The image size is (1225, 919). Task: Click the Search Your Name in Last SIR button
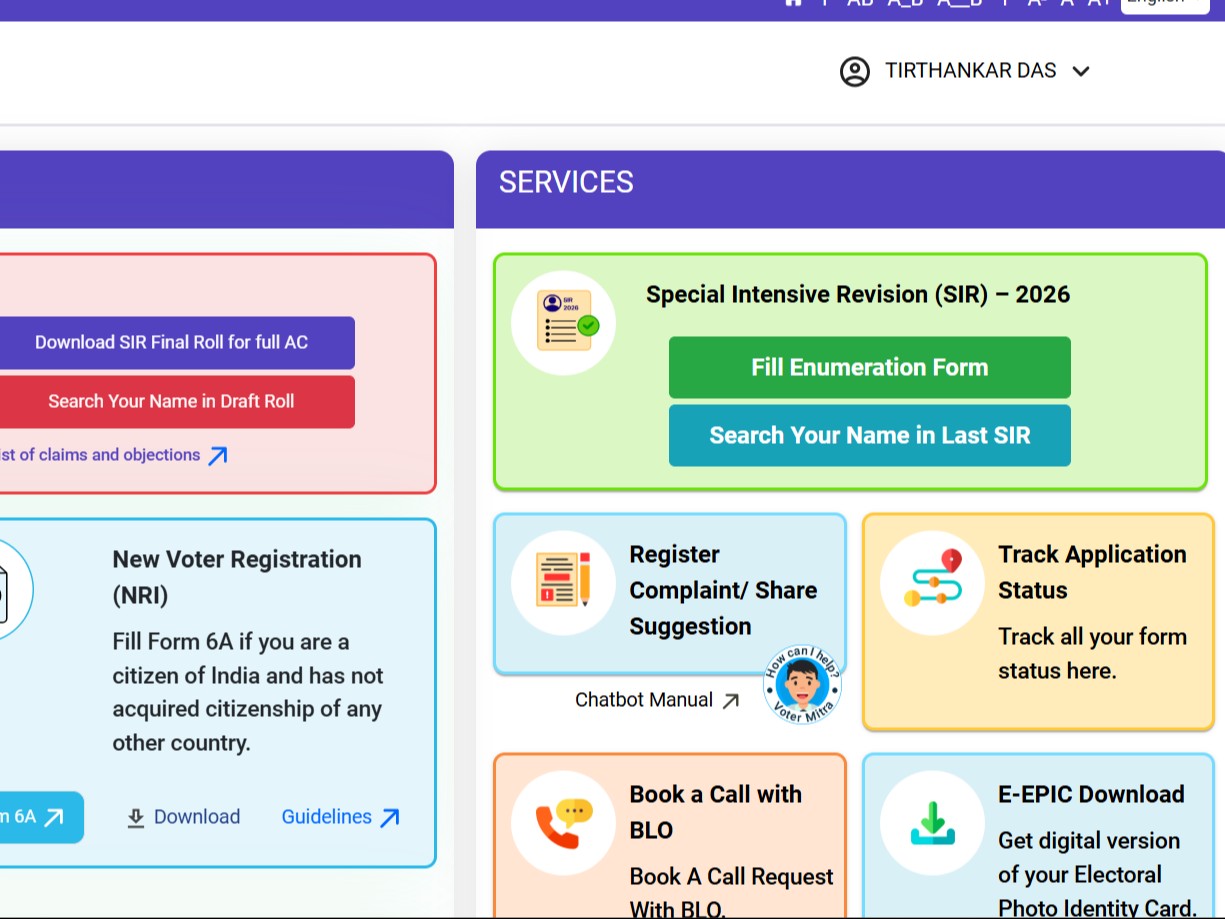(x=869, y=435)
